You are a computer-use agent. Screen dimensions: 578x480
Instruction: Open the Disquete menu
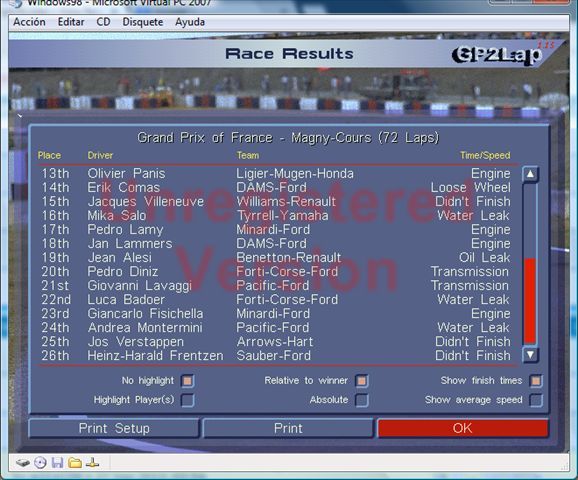(x=143, y=22)
